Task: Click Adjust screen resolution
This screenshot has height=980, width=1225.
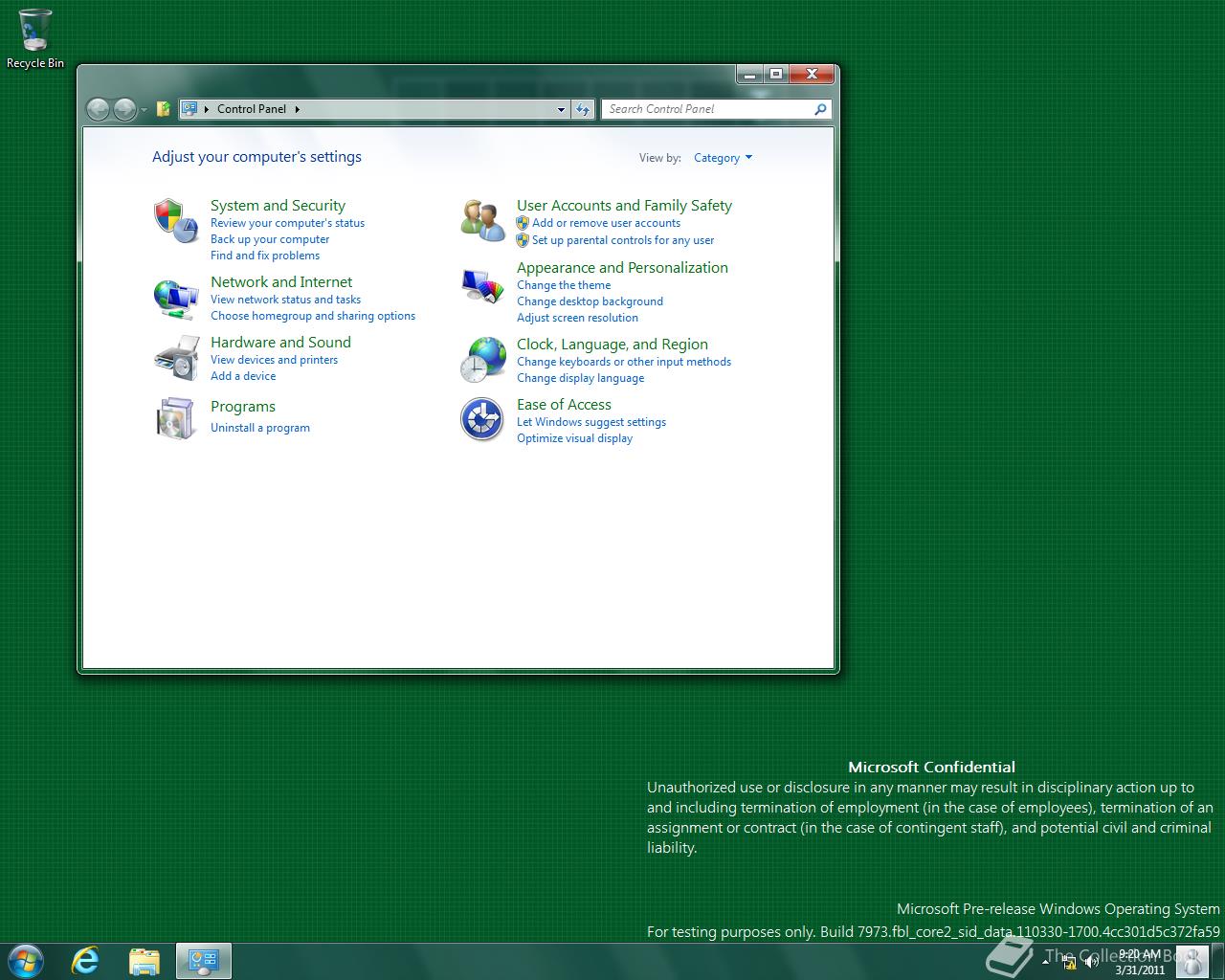Action: click(577, 318)
